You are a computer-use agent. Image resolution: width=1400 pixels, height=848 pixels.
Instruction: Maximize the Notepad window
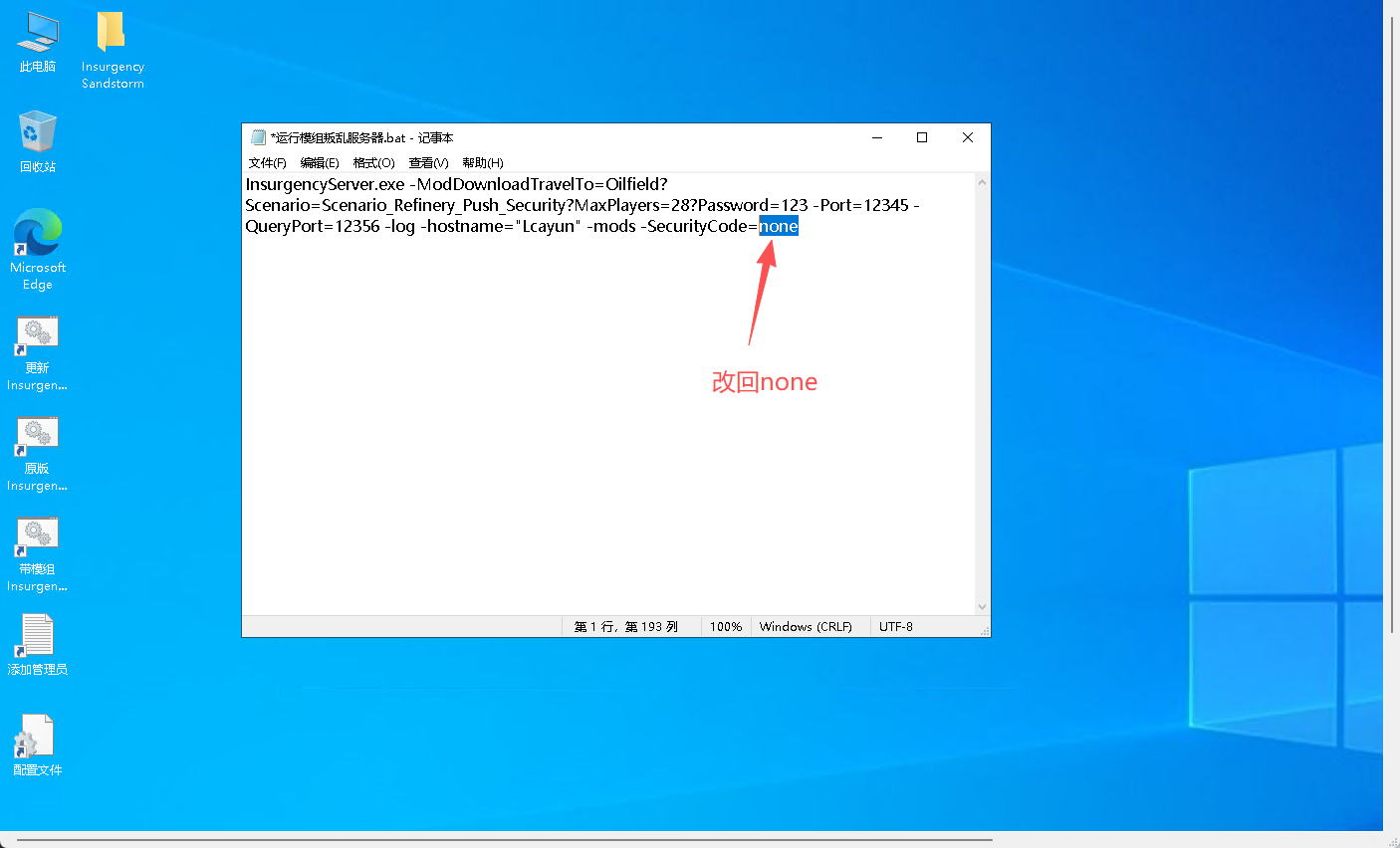tap(922, 137)
